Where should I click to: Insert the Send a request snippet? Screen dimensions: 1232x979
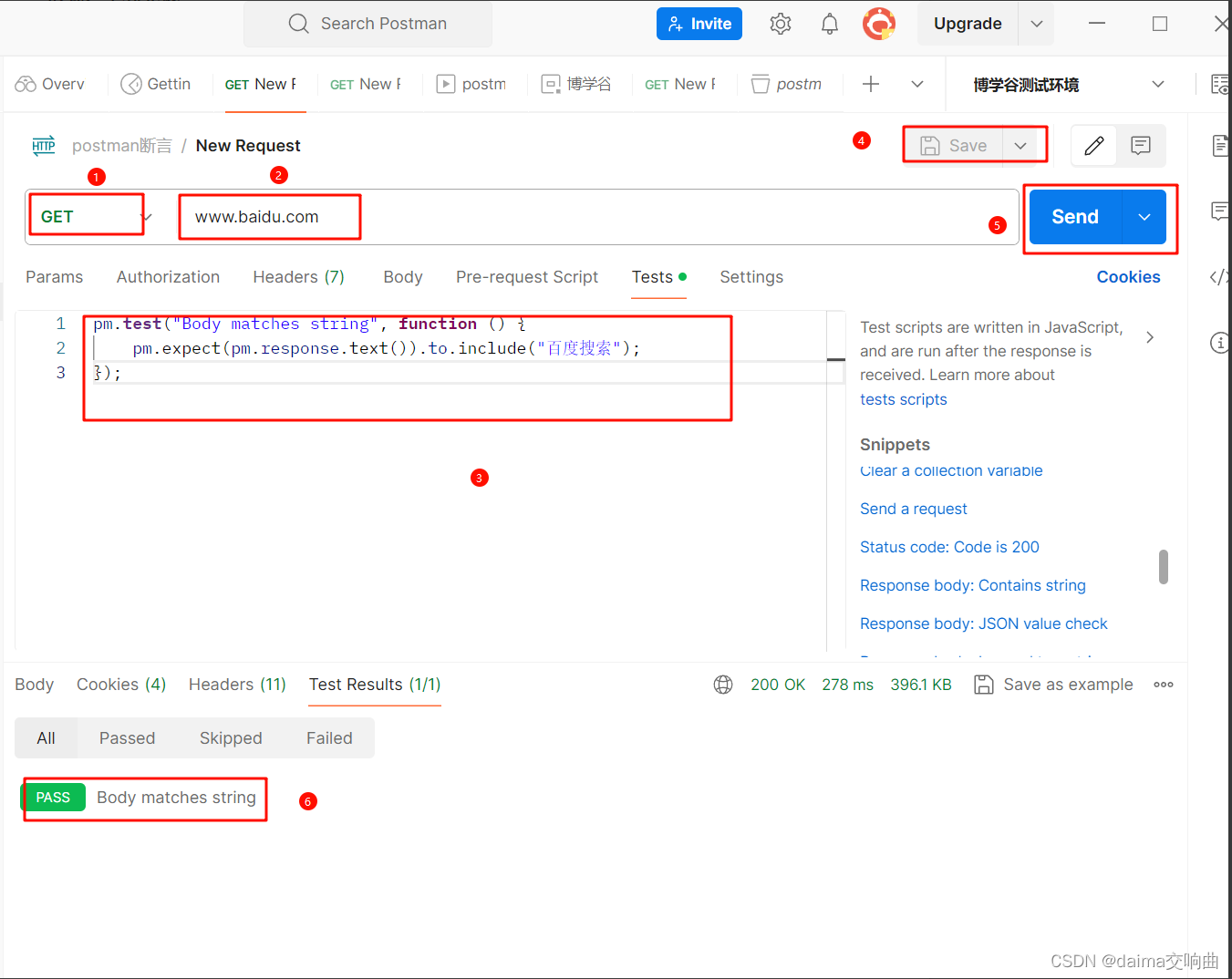(x=914, y=509)
